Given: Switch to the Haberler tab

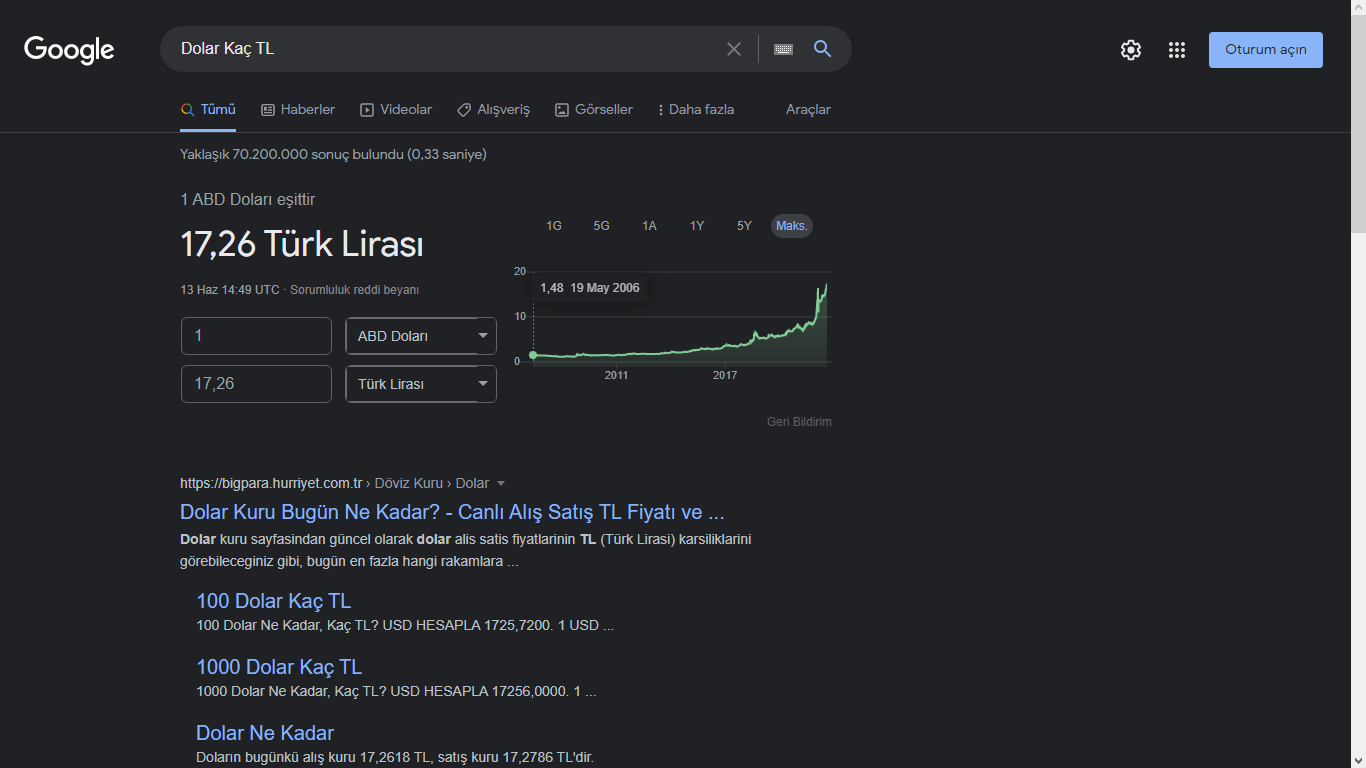Looking at the screenshot, I should [298, 110].
